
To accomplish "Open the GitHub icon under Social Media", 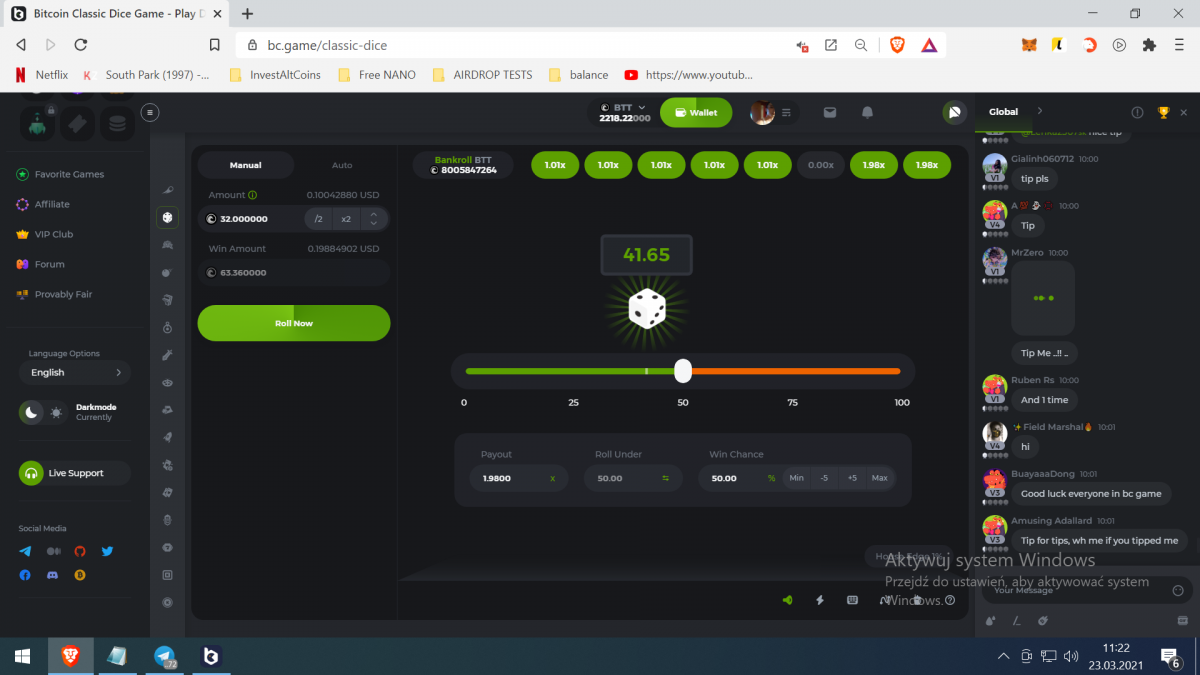I will pyautogui.click(x=80, y=551).
